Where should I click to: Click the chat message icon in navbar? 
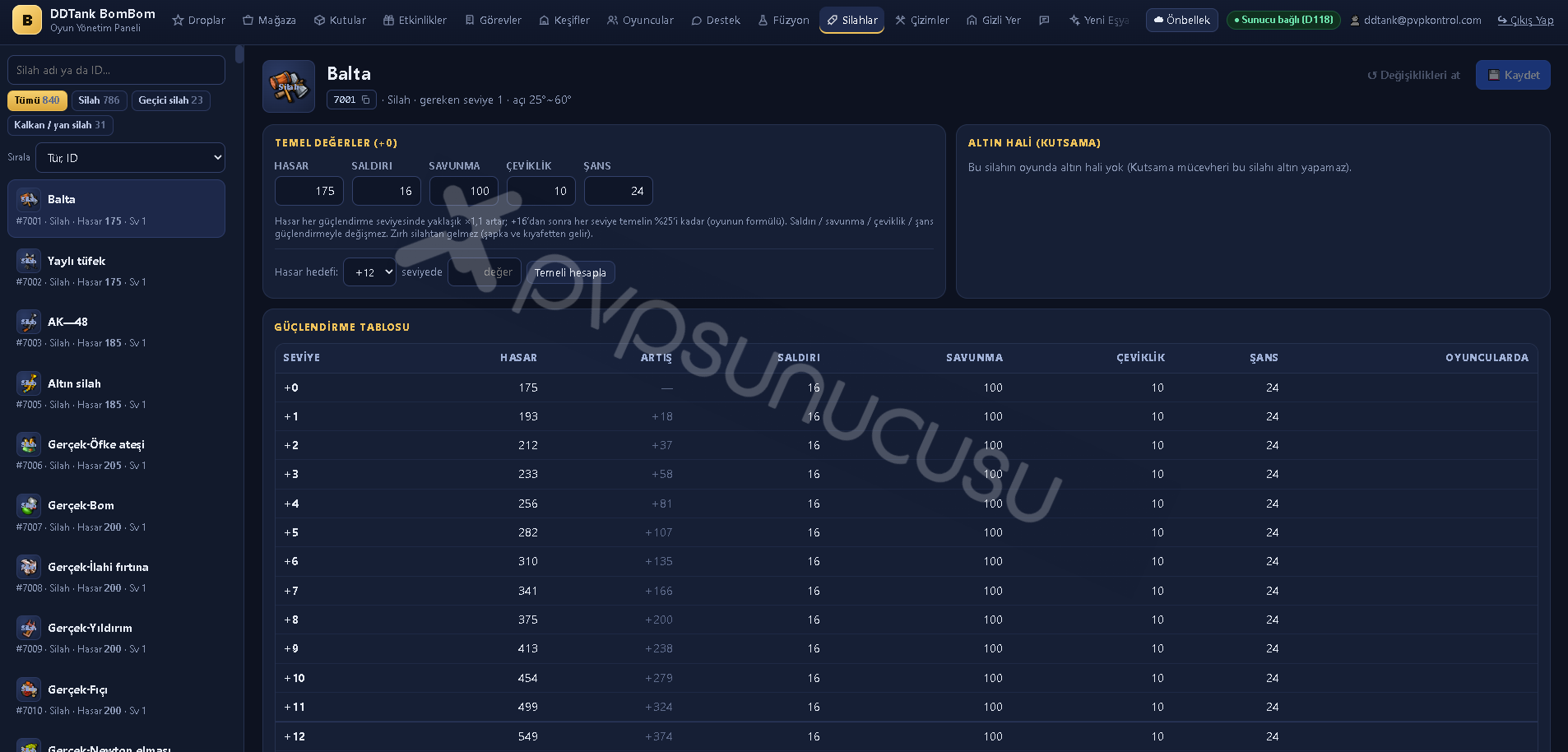pos(1044,20)
